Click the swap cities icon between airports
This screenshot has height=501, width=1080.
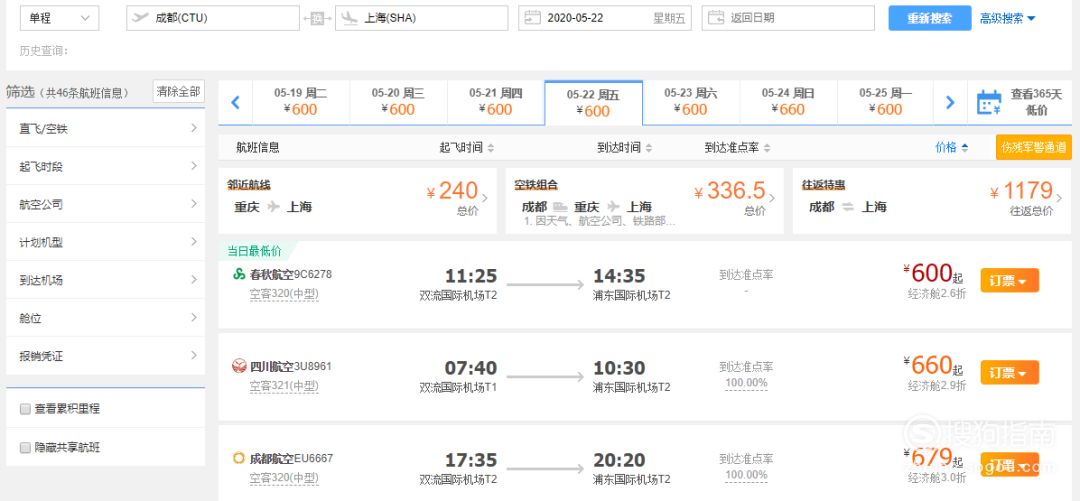pyautogui.click(x=317, y=18)
